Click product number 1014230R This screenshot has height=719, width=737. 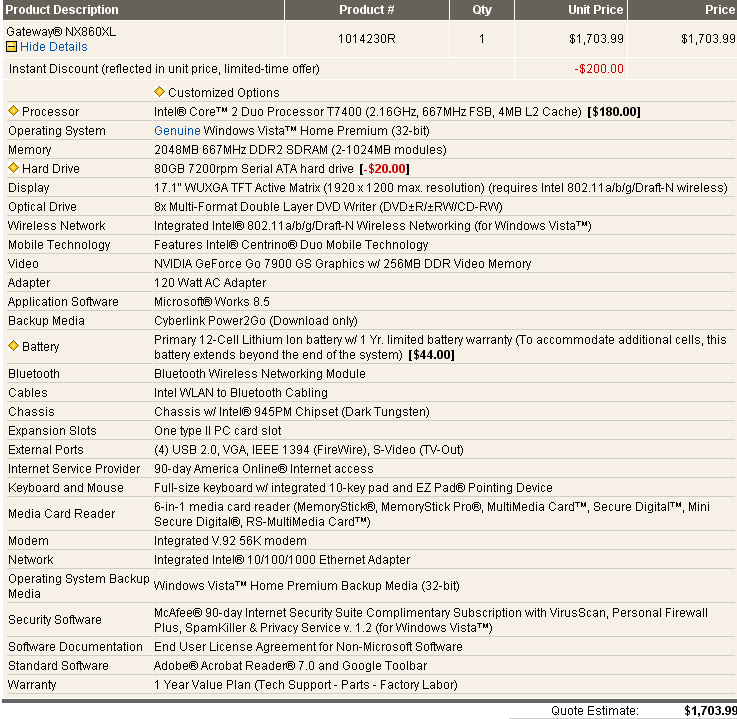pyautogui.click(x=367, y=39)
